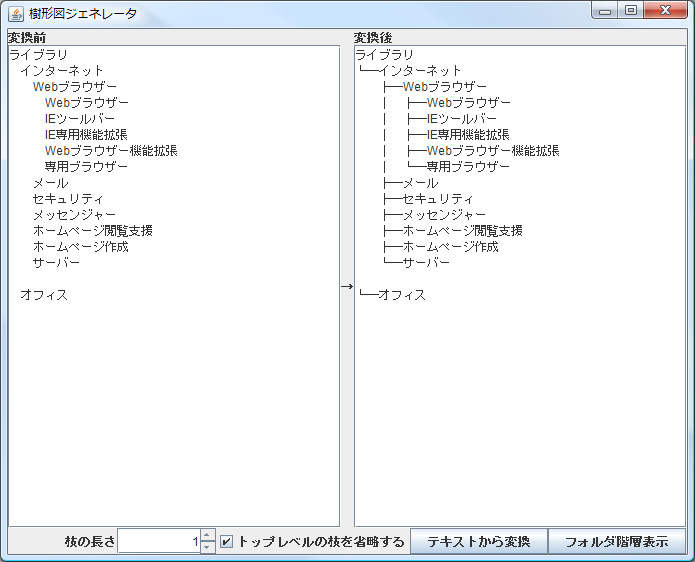This screenshot has width=695, height=562.
Task: Click フォルダ階層表示 button
Action: [617, 541]
